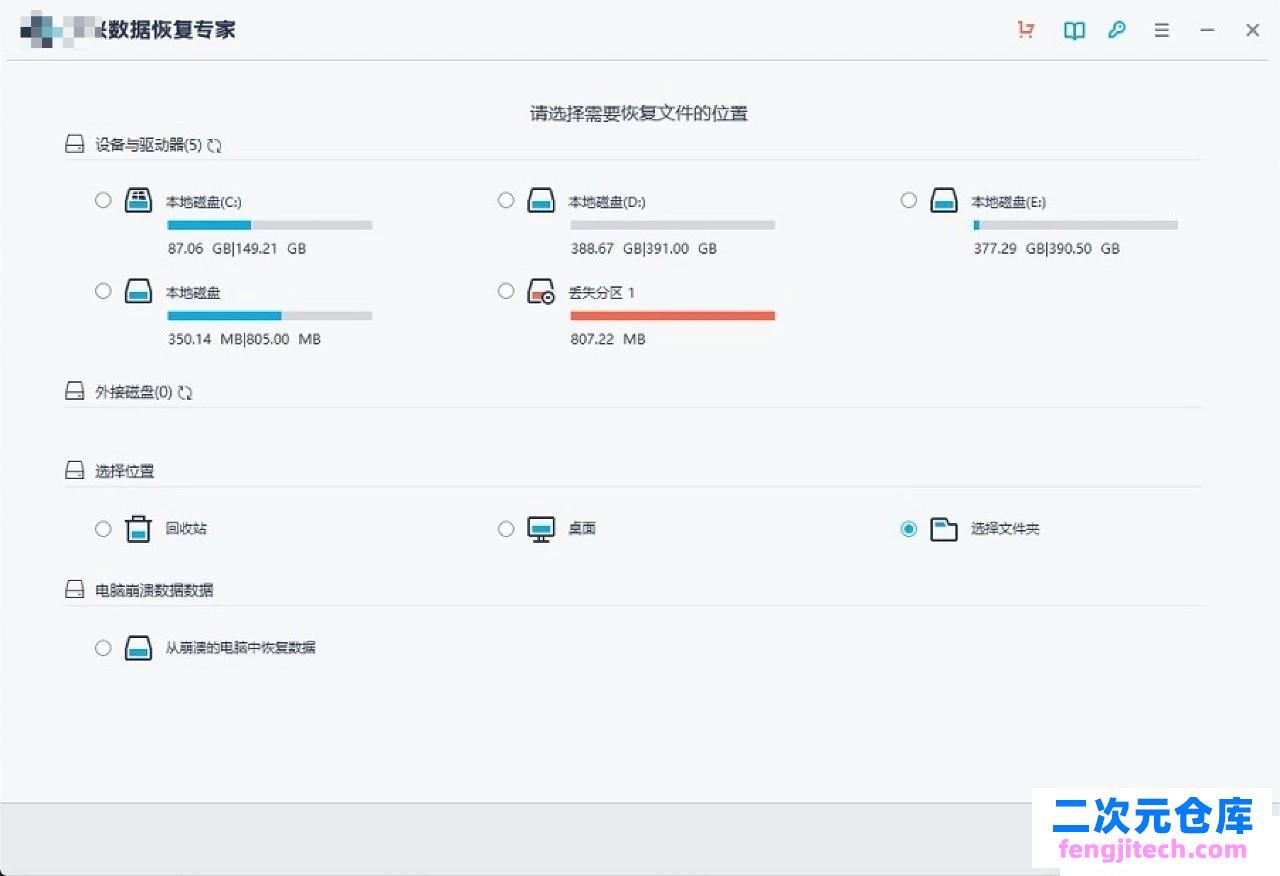Click the C: drive usage bar

pos(270,225)
